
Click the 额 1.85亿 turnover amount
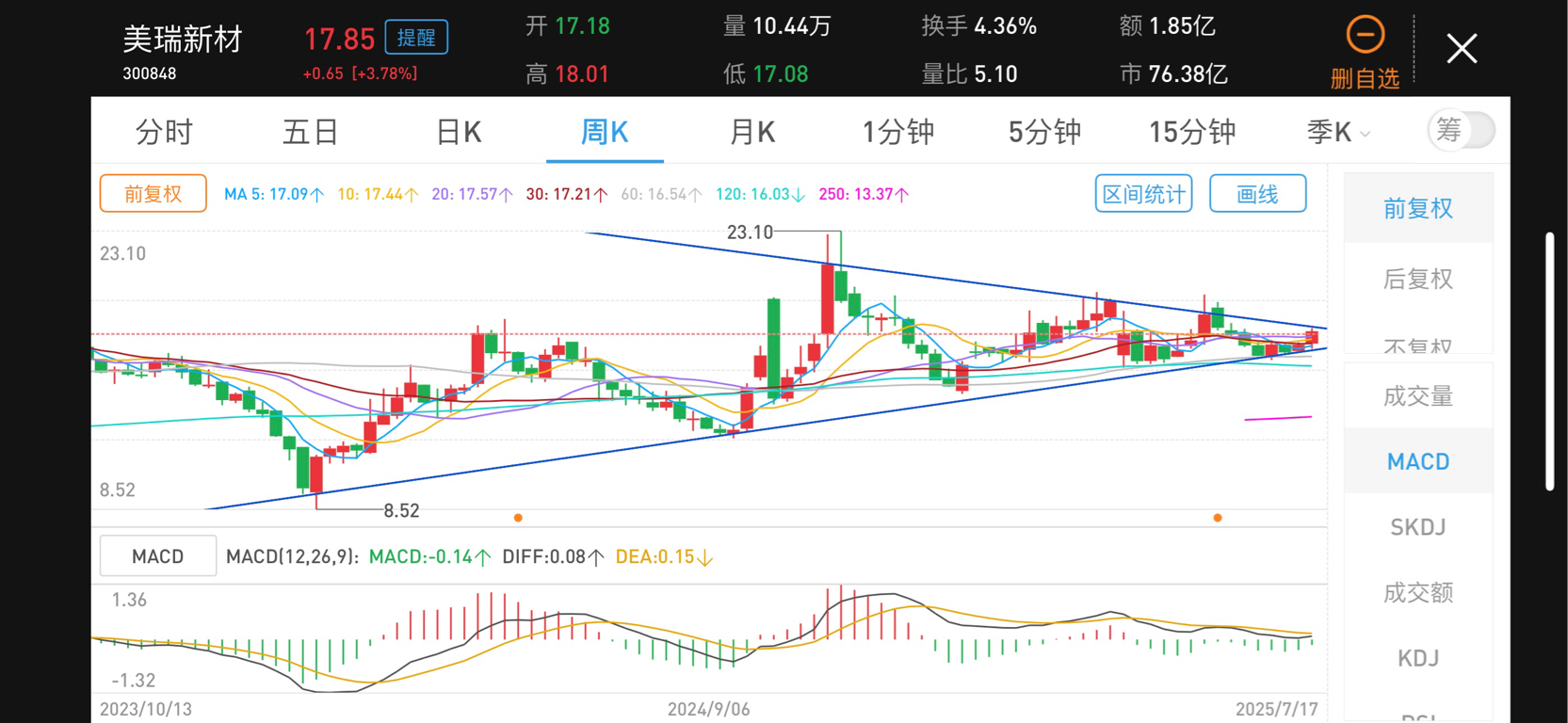1168,26
